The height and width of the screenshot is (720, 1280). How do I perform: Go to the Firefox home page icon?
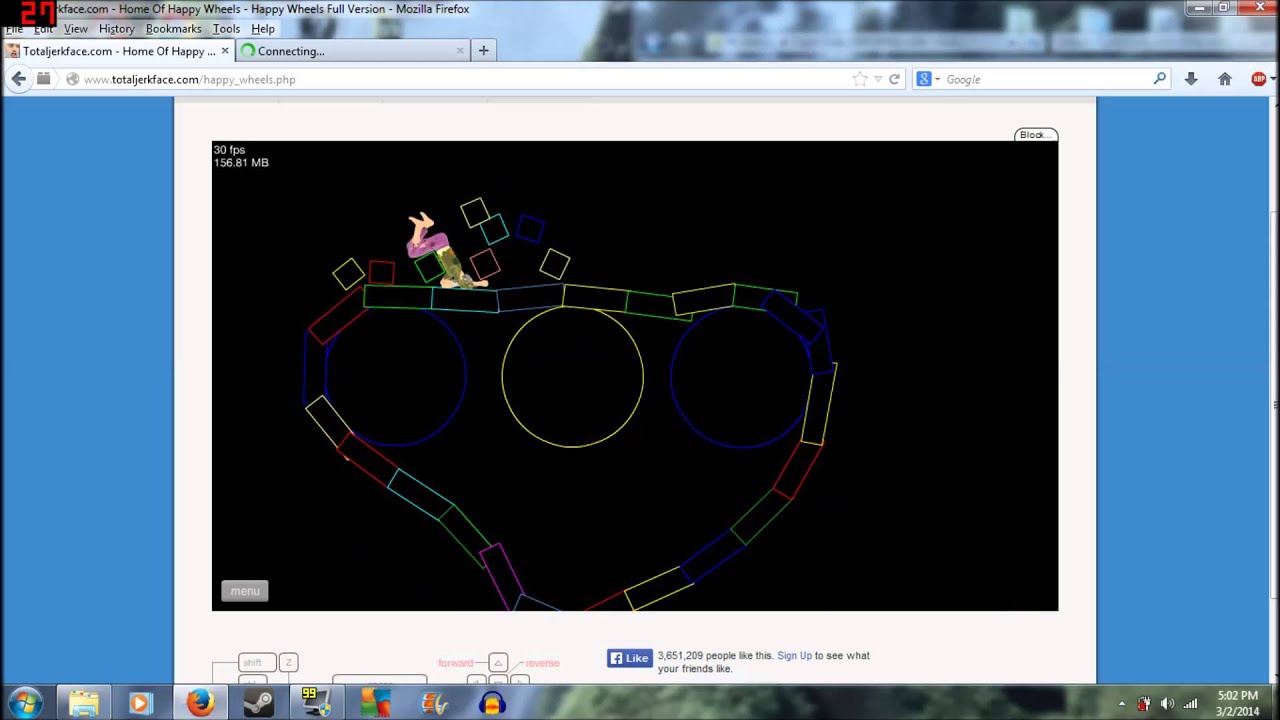click(x=1224, y=79)
